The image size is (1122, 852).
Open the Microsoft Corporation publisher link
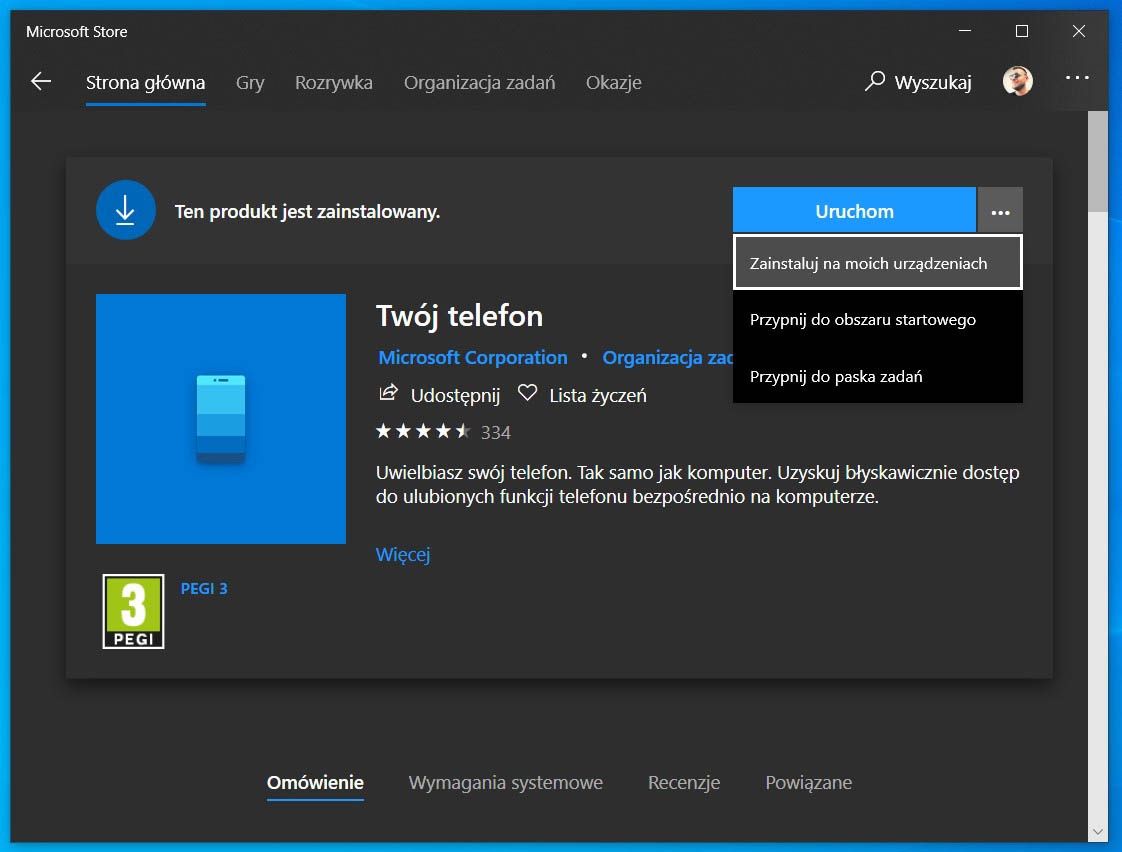click(x=472, y=357)
